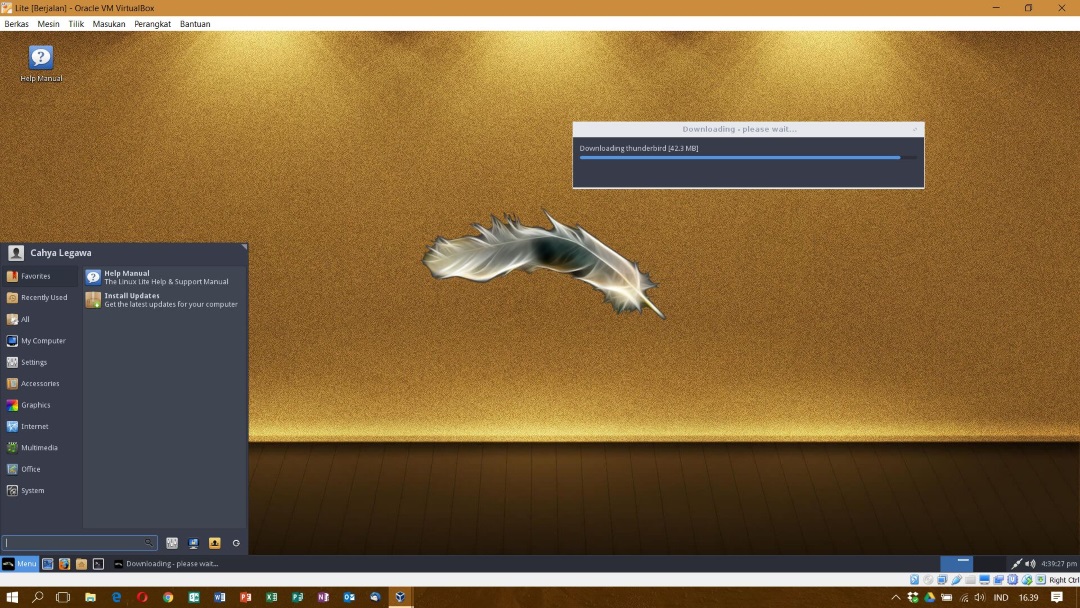This screenshot has width=1080, height=608.
Task: Open the Help Manual desktop icon
Action: [41, 59]
